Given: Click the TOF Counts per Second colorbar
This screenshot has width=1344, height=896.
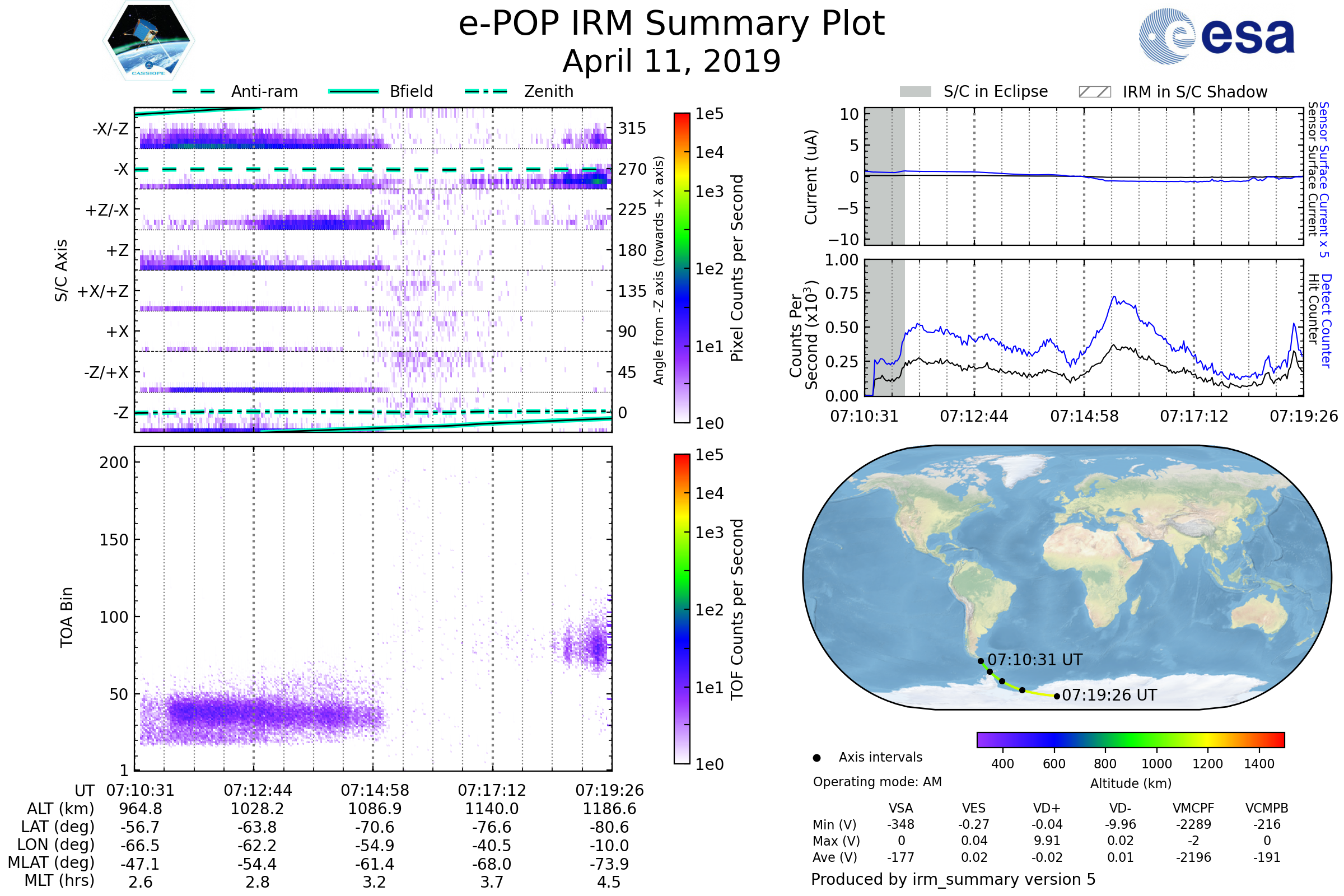Looking at the screenshot, I should click(682, 609).
